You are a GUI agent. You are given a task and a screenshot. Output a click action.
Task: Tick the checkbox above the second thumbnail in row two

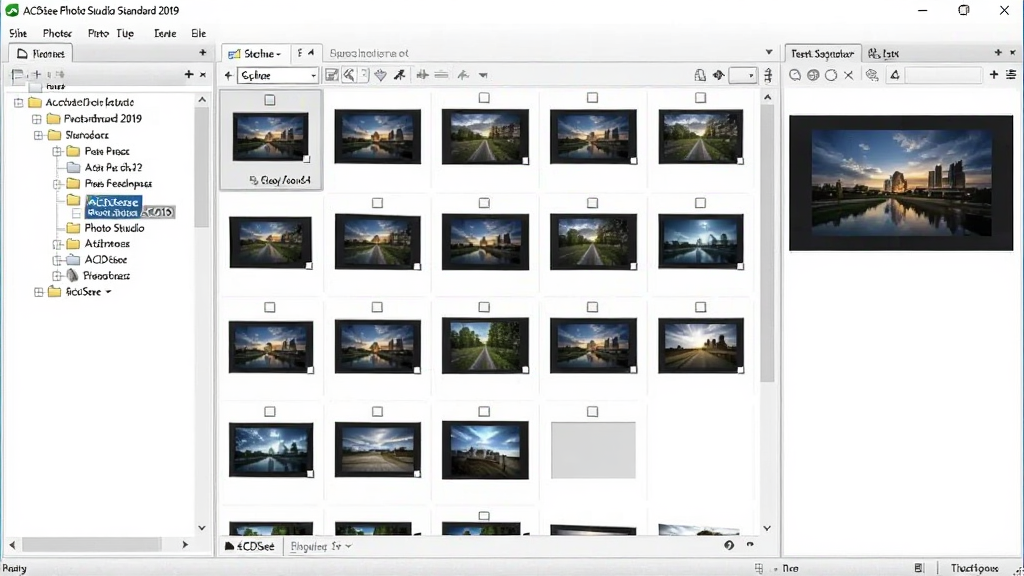pos(377,203)
